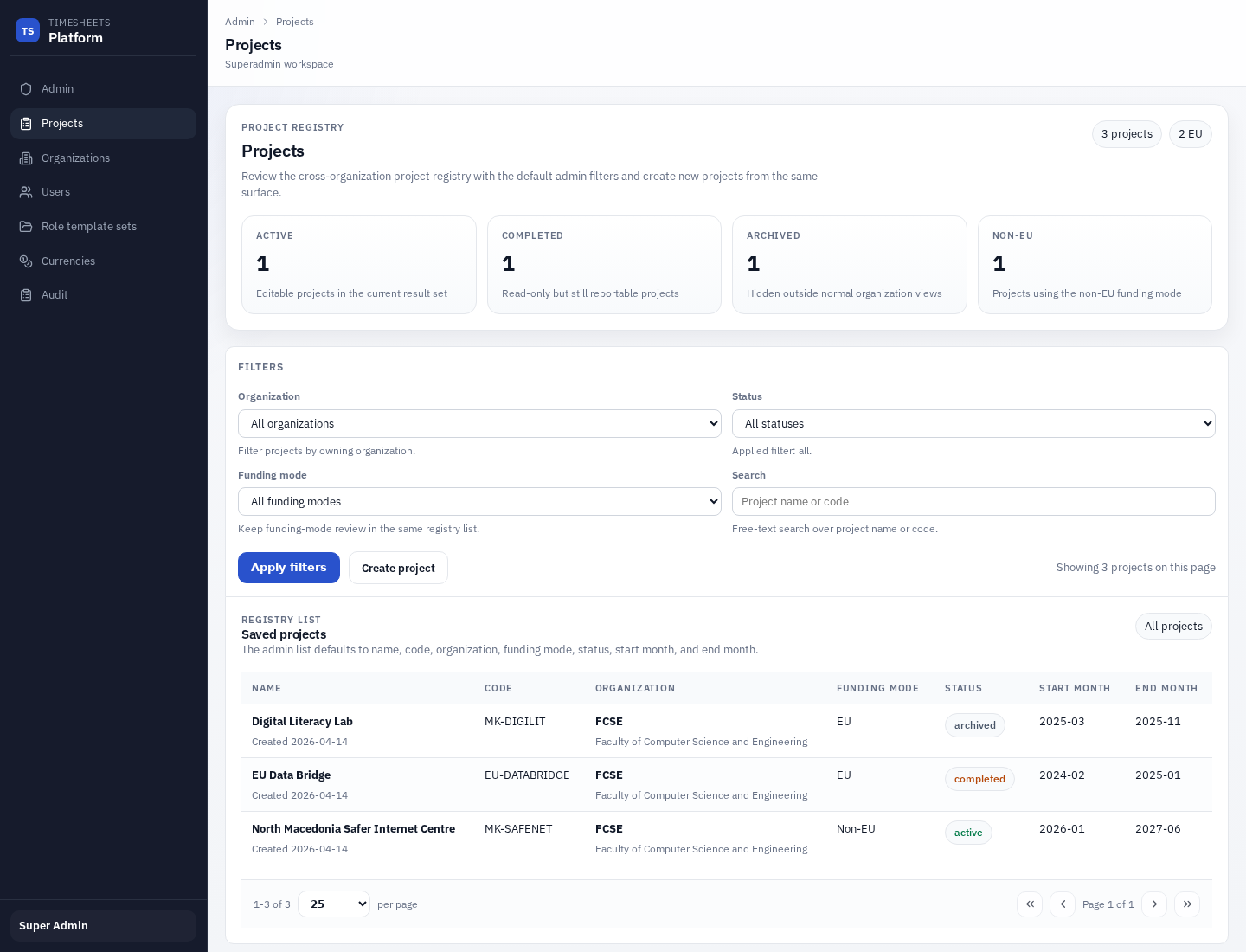Select the Users people icon
The height and width of the screenshot is (952, 1246).
click(x=26, y=192)
